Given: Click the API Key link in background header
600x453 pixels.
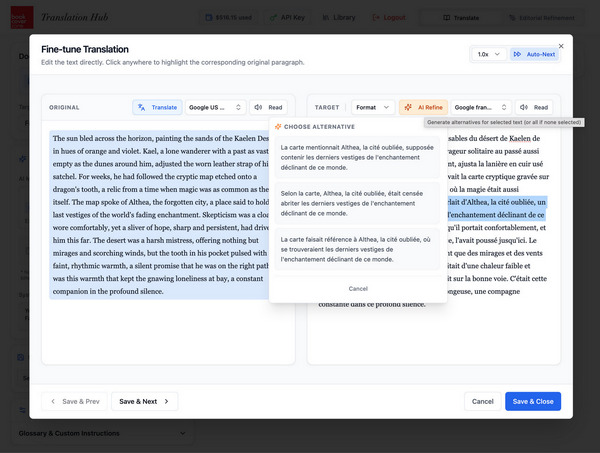Looking at the screenshot, I should [x=287, y=18].
